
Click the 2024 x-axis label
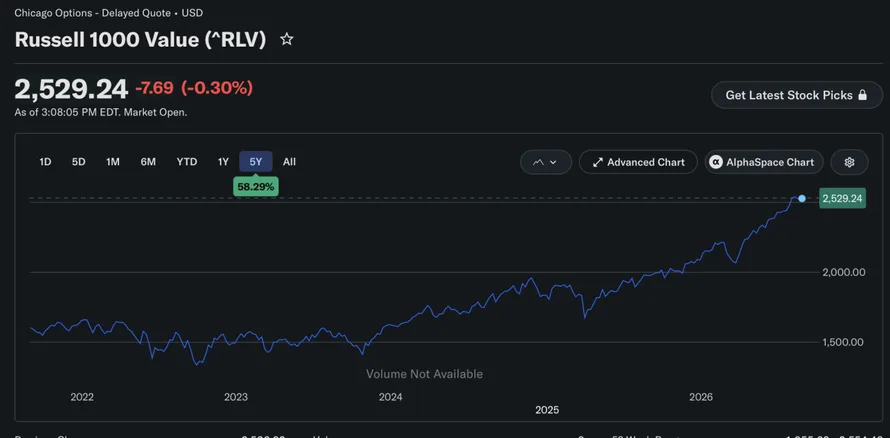(x=391, y=397)
